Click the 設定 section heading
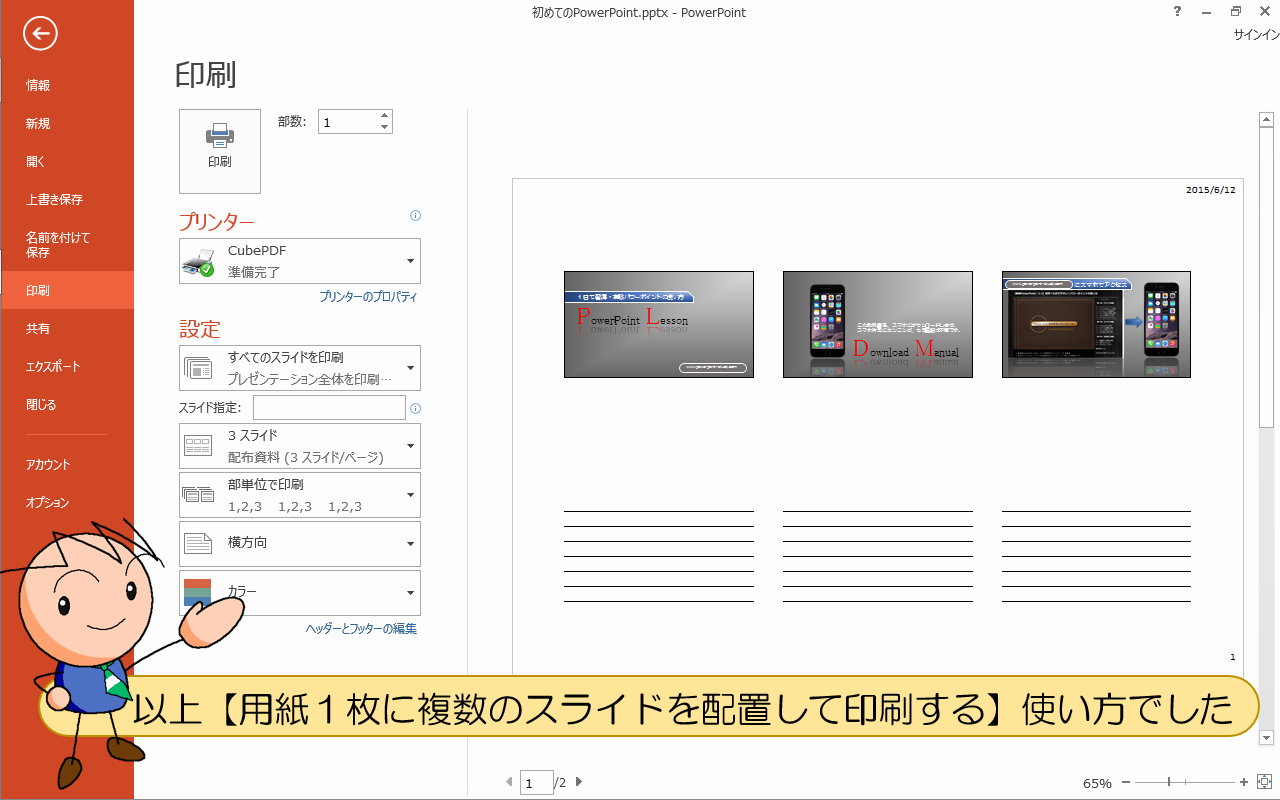This screenshot has height=800, width=1280. point(200,329)
